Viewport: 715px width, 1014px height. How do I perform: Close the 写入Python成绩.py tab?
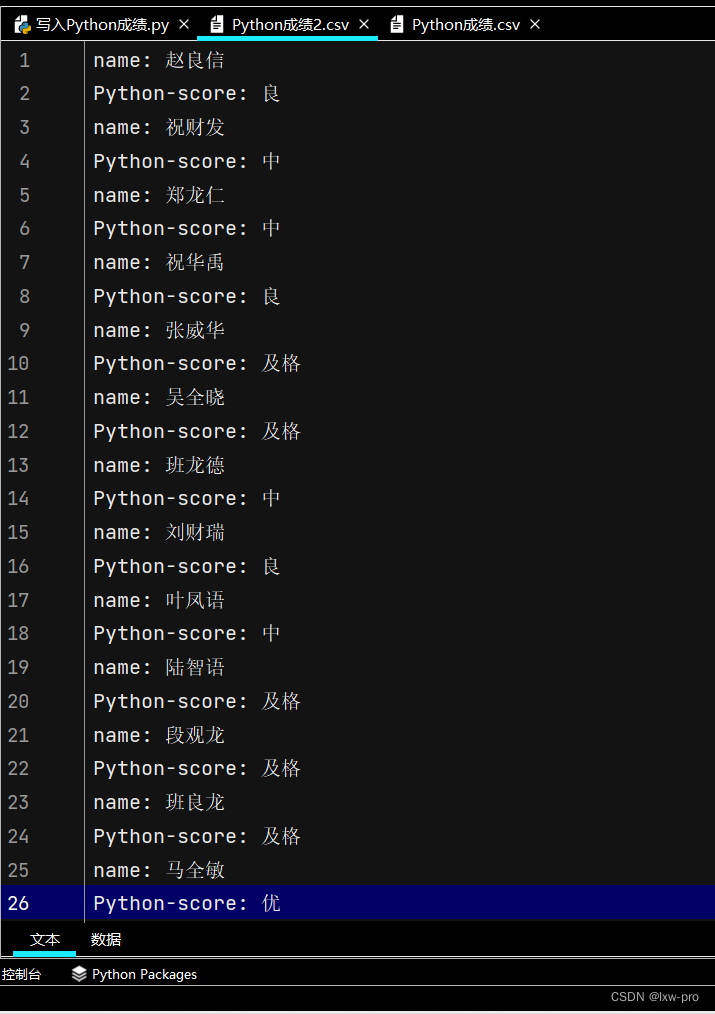coord(184,25)
